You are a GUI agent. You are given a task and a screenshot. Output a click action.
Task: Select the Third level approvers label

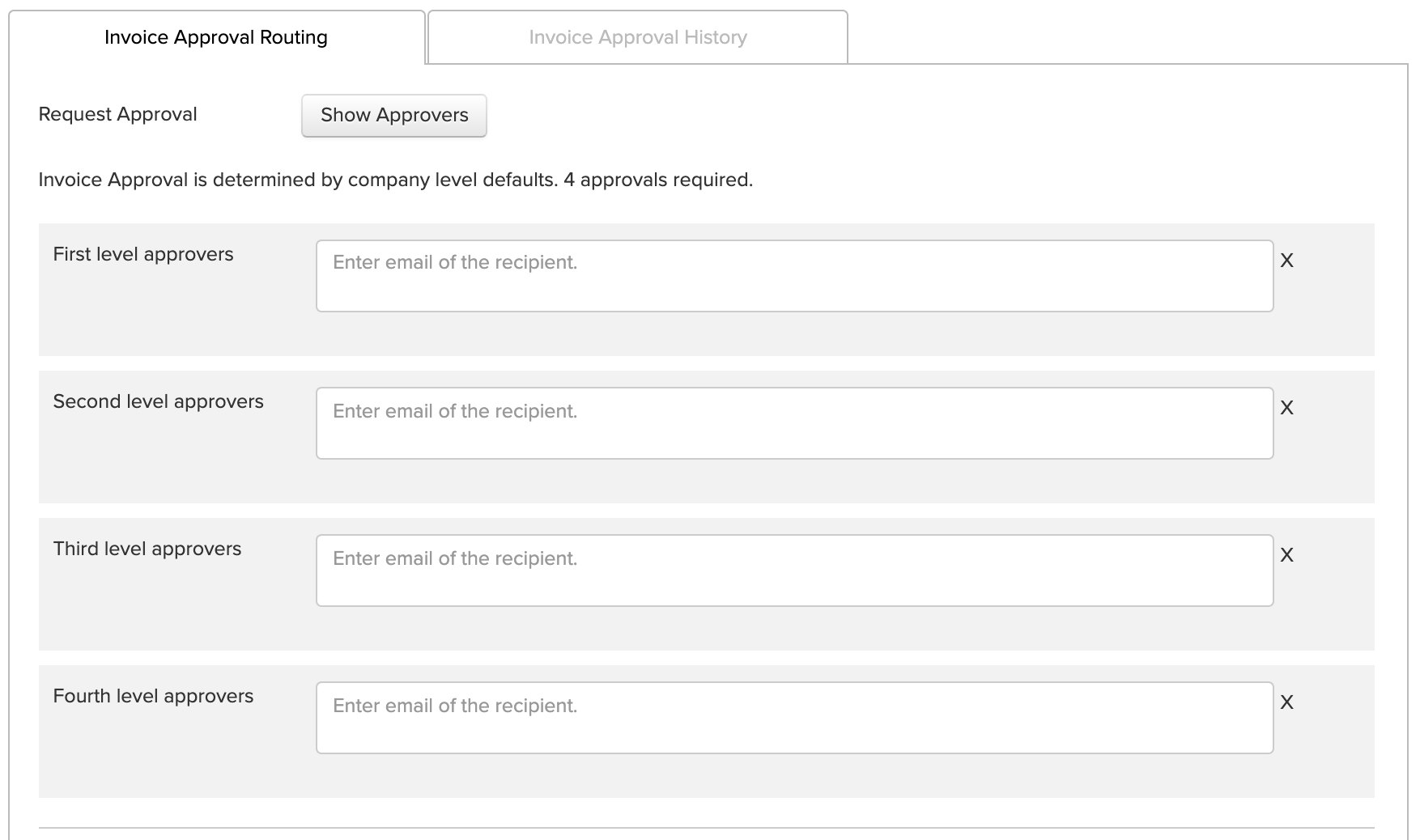pyautogui.click(x=147, y=549)
